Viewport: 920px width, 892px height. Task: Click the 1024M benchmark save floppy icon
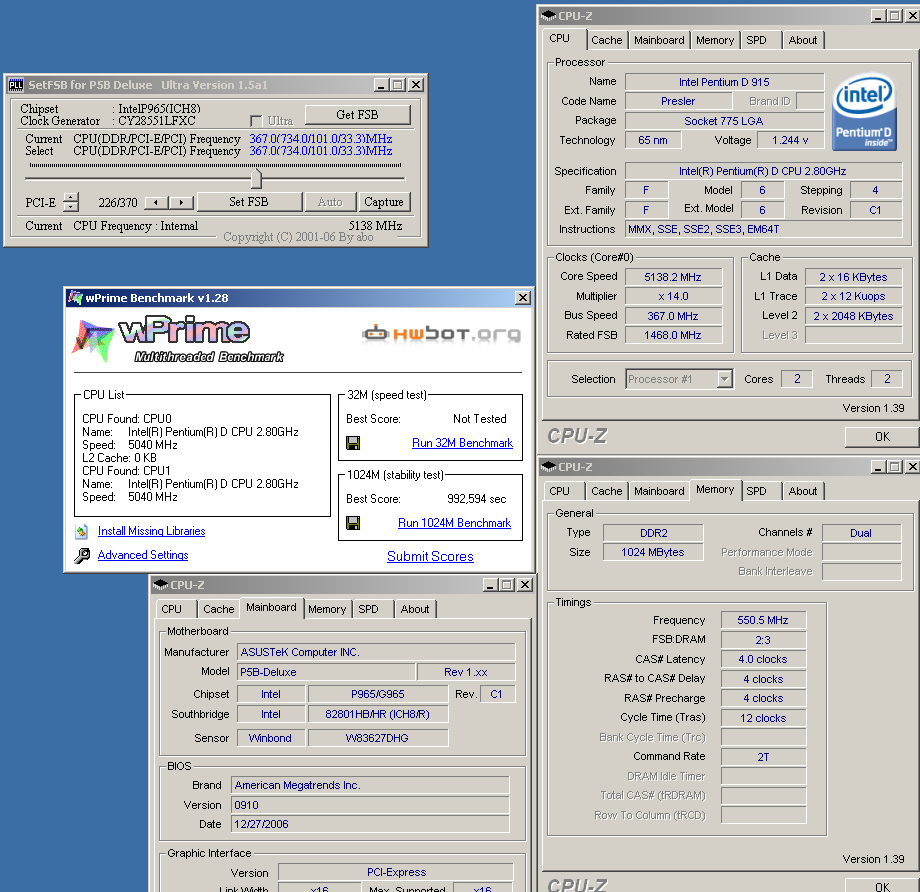[x=353, y=522]
